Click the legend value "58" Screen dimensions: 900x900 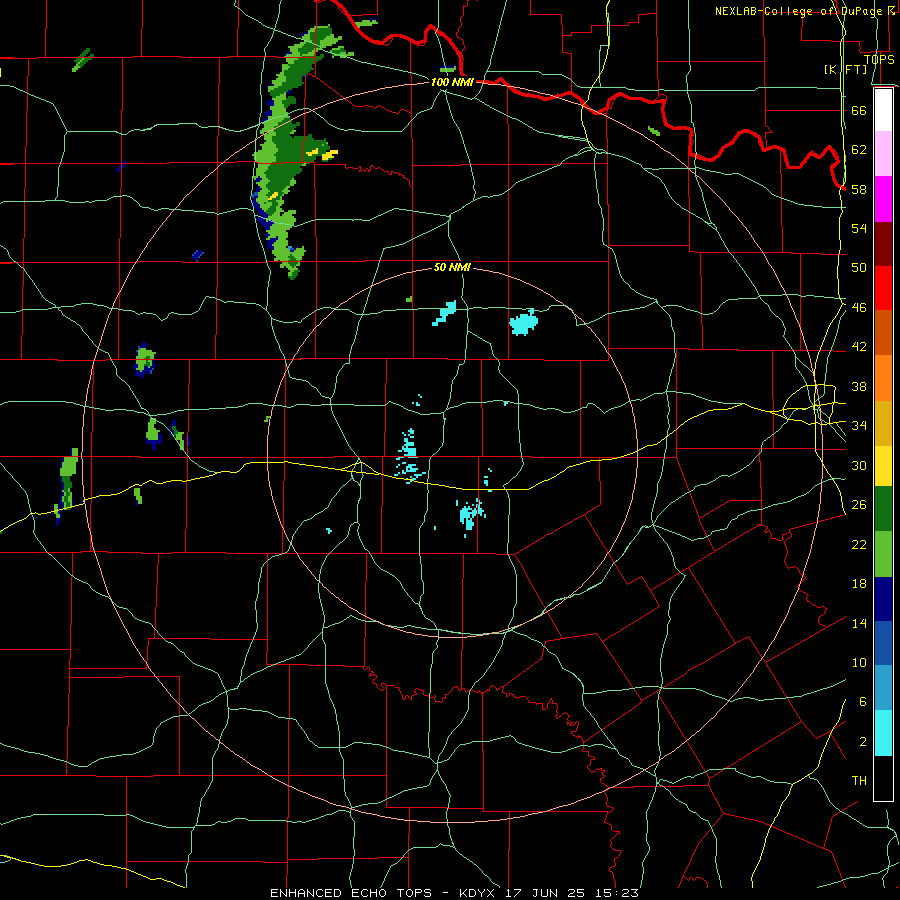(x=859, y=189)
